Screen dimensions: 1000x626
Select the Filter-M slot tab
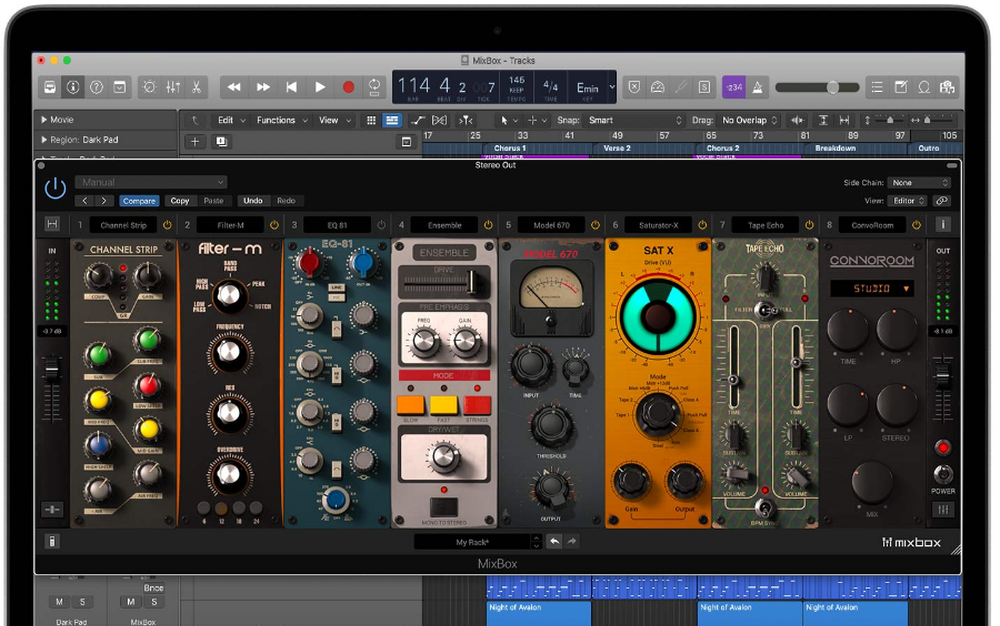point(230,225)
